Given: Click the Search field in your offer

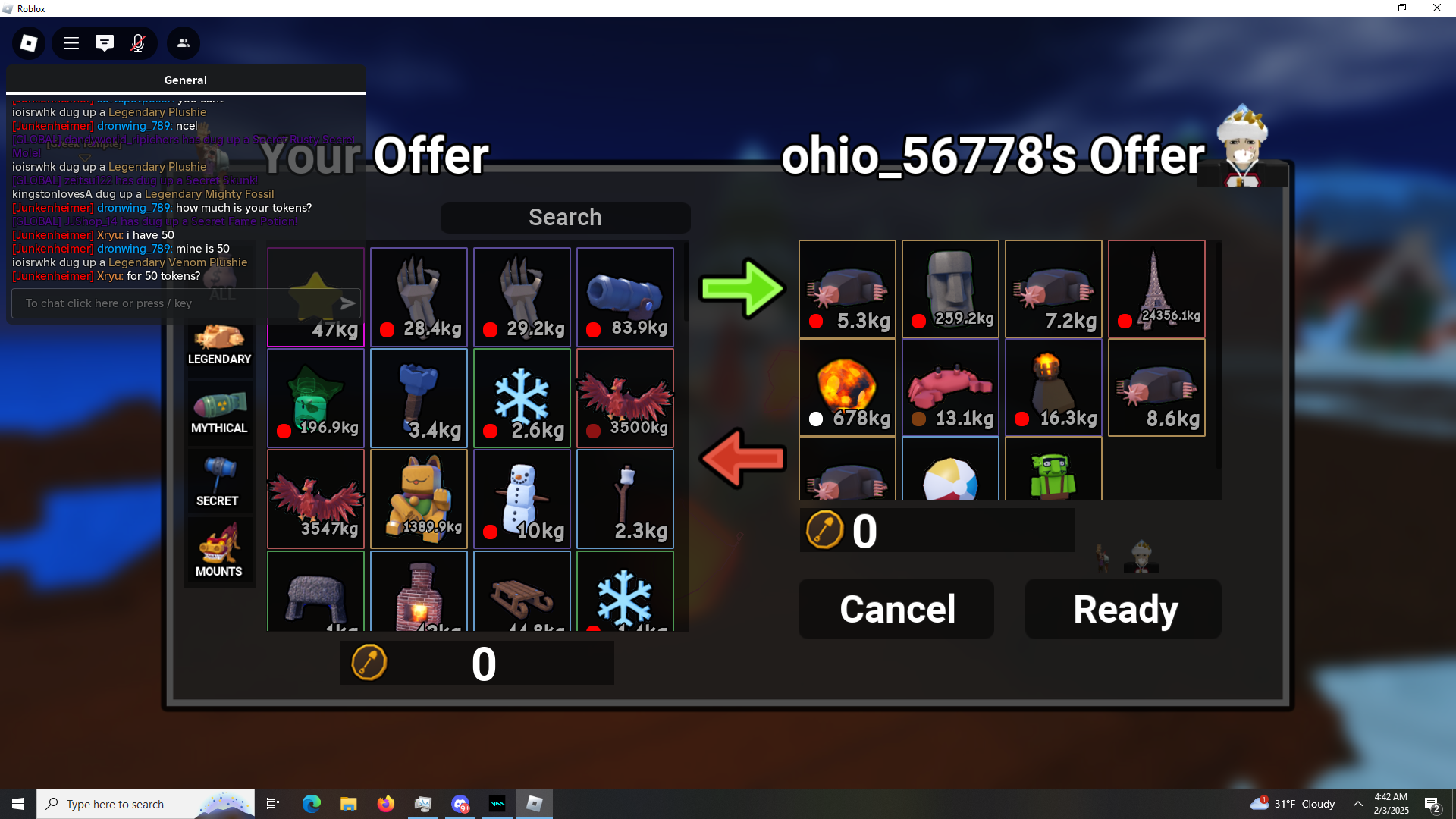Looking at the screenshot, I should coord(565,218).
